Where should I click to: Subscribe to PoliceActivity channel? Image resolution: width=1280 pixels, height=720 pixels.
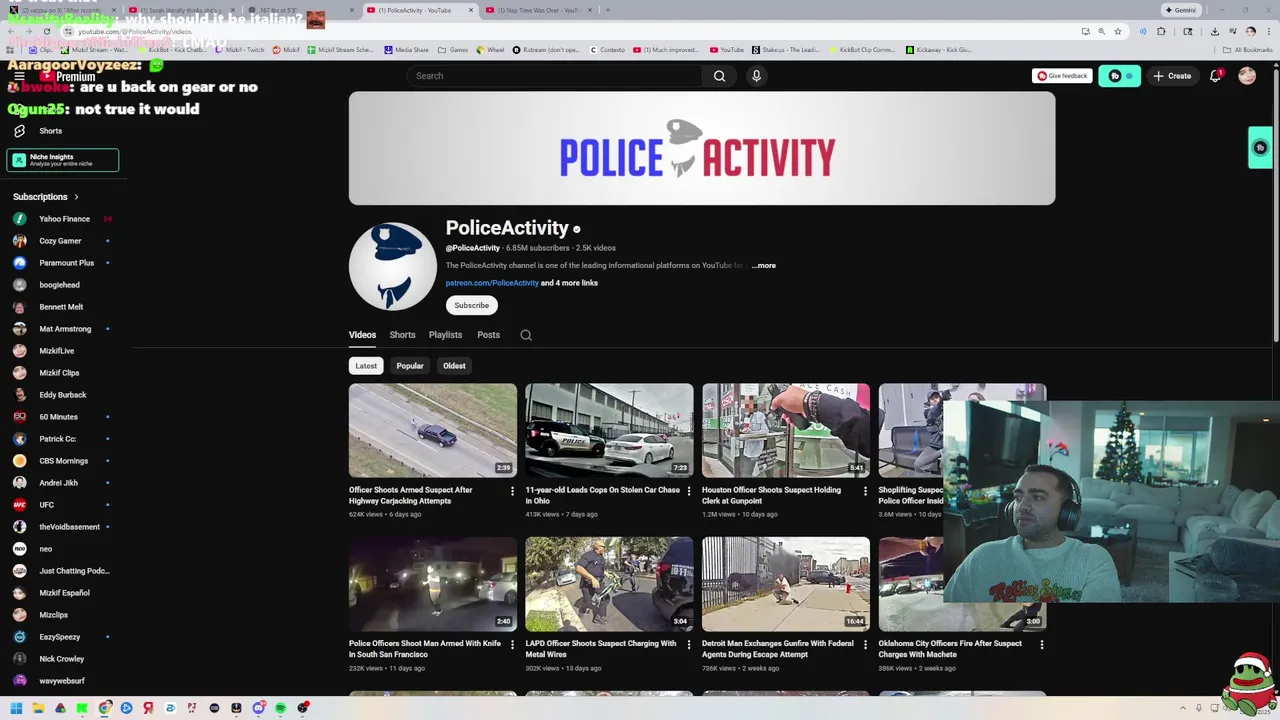pos(471,305)
